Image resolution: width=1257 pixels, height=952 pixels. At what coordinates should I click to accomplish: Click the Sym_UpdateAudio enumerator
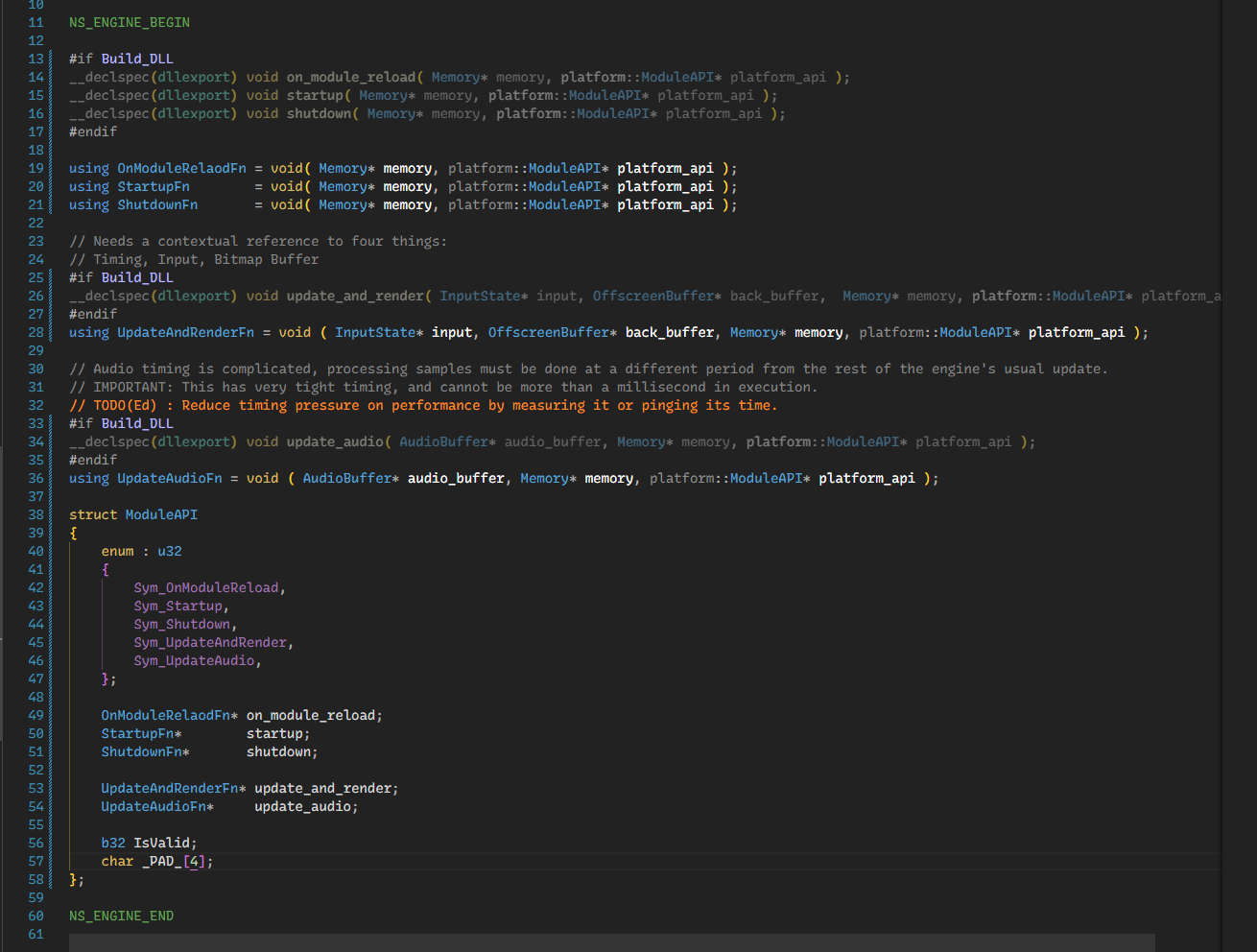(194, 660)
